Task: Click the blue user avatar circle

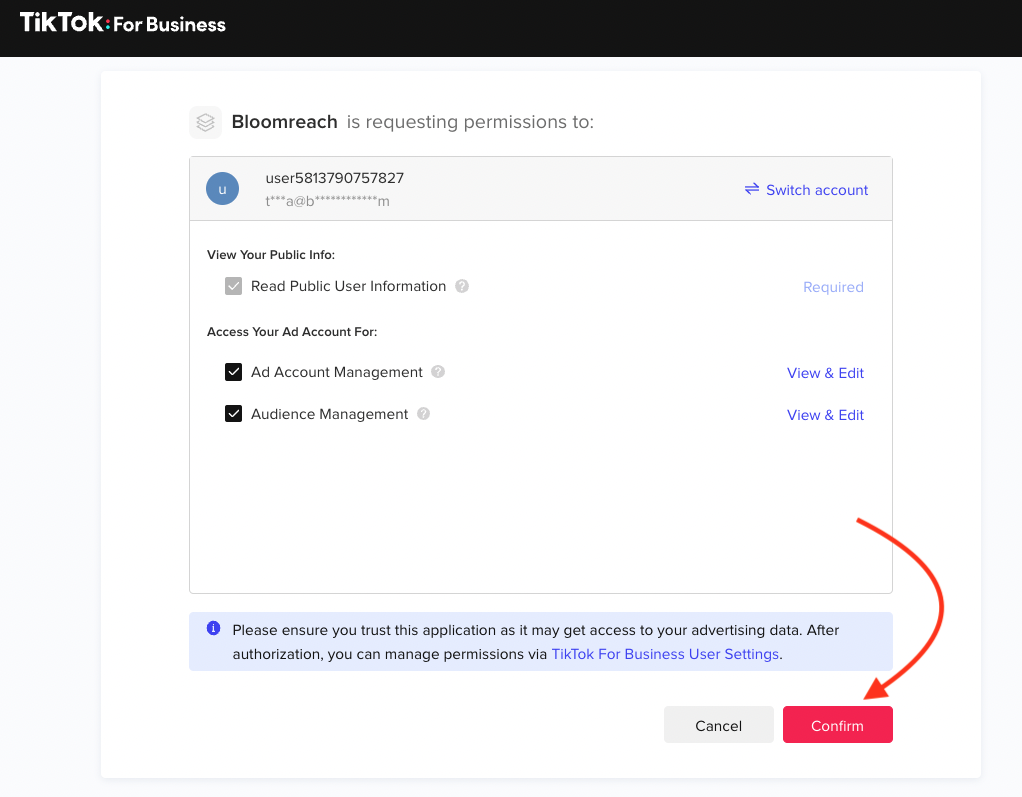Action: pos(222,189)
